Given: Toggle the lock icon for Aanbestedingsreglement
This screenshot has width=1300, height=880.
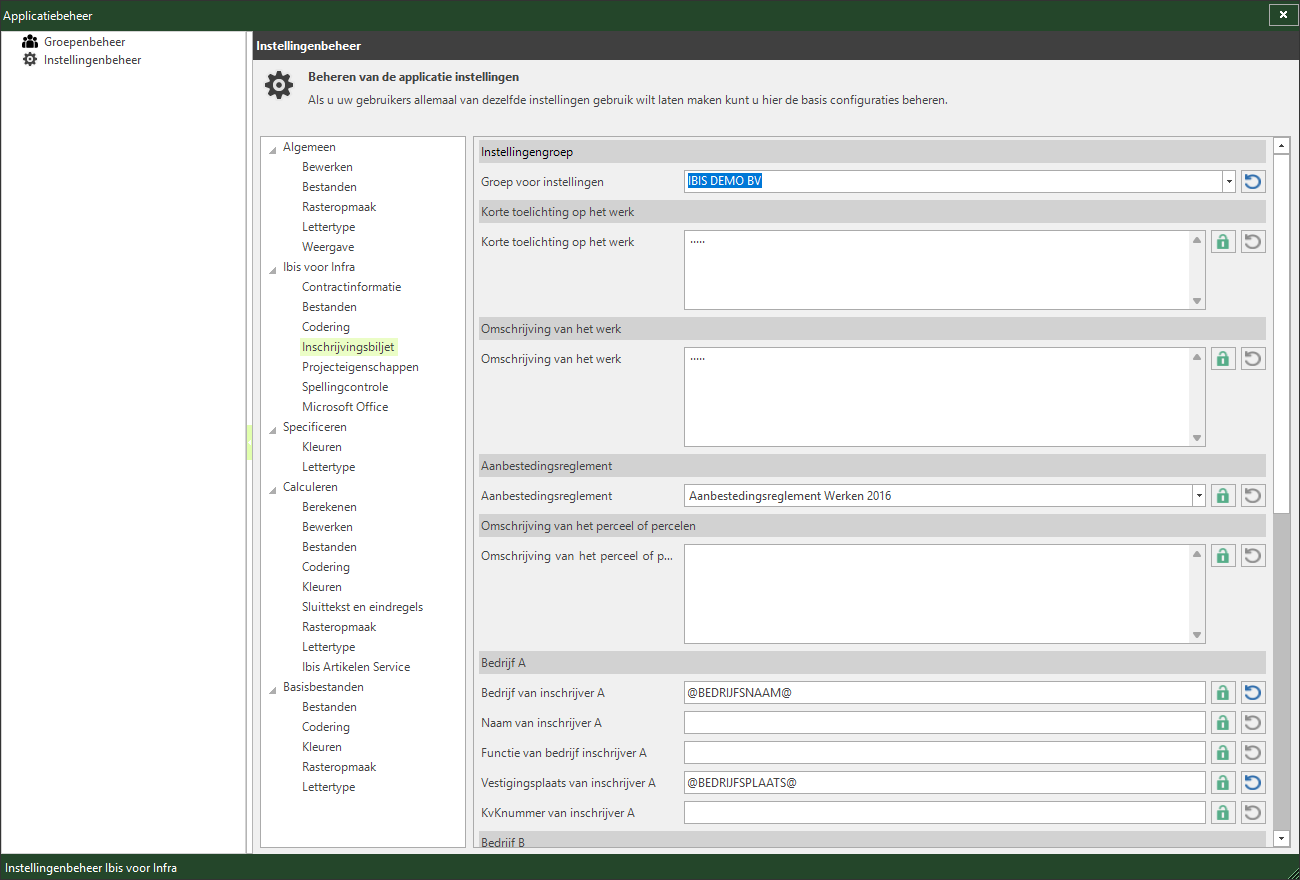Looking at the screenshot, I should [1223, 495].
